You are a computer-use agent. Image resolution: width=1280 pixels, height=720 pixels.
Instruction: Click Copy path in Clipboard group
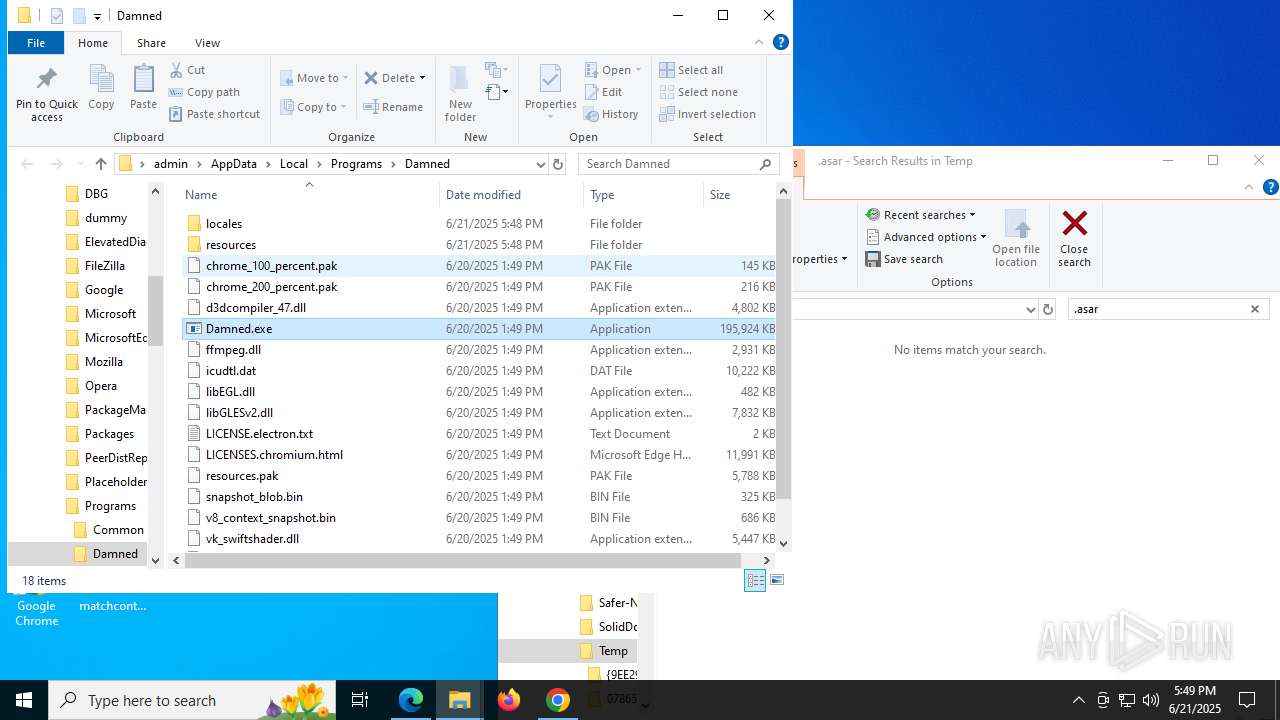[x=204, y=92]
